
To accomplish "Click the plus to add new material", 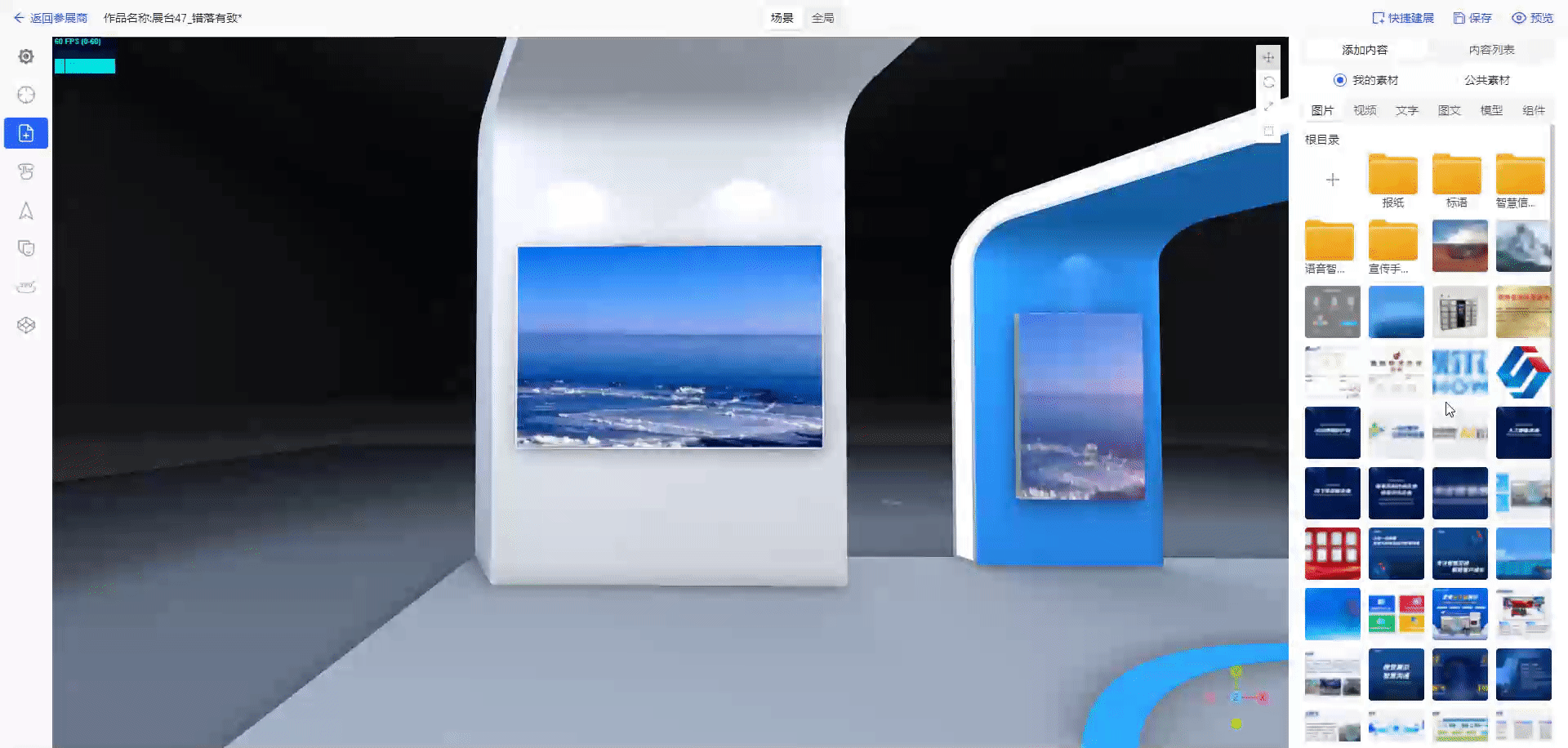I will [x=1332, y=180].
